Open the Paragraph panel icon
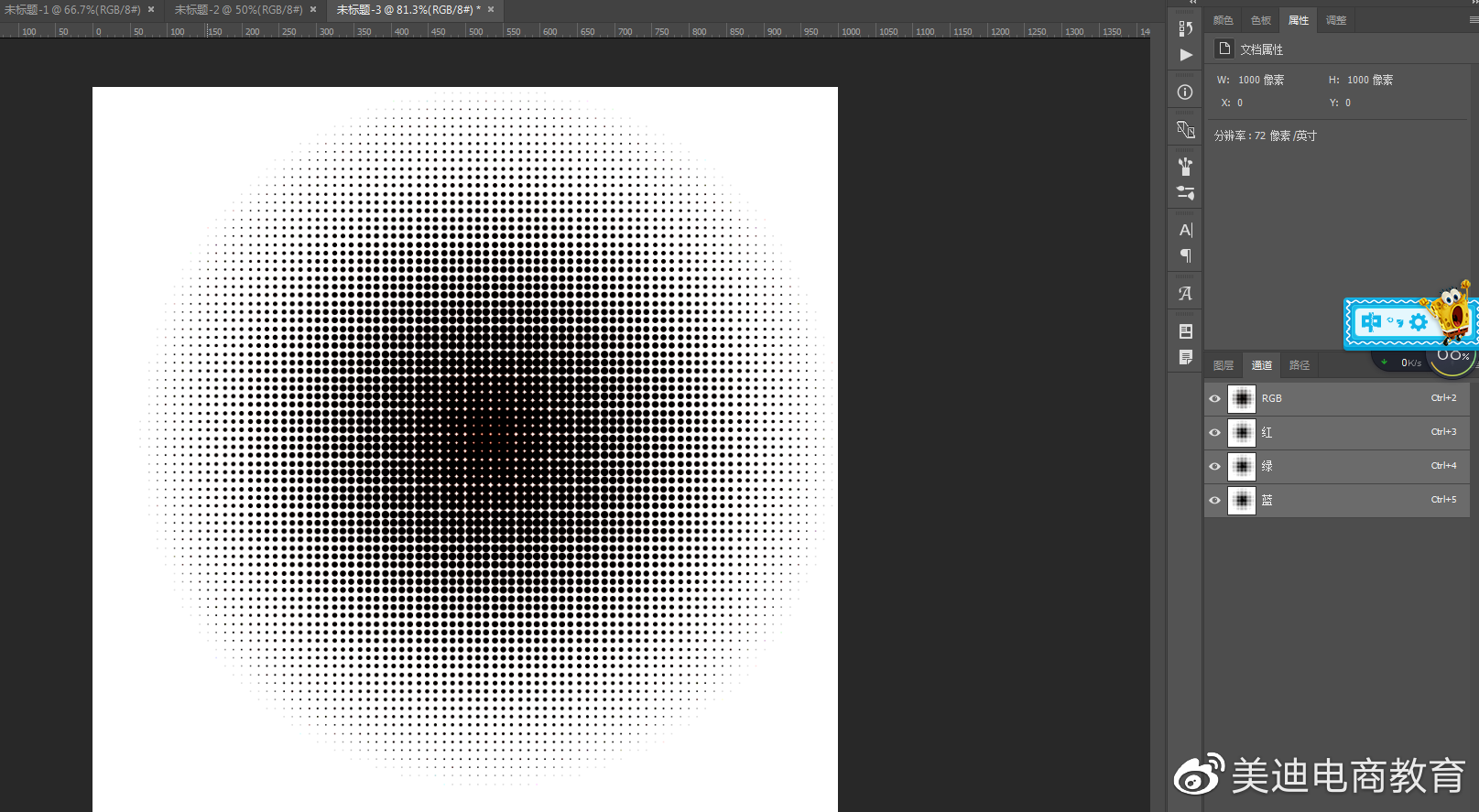The height and width of the screenshot is (812, 1479). [1185, 256]
